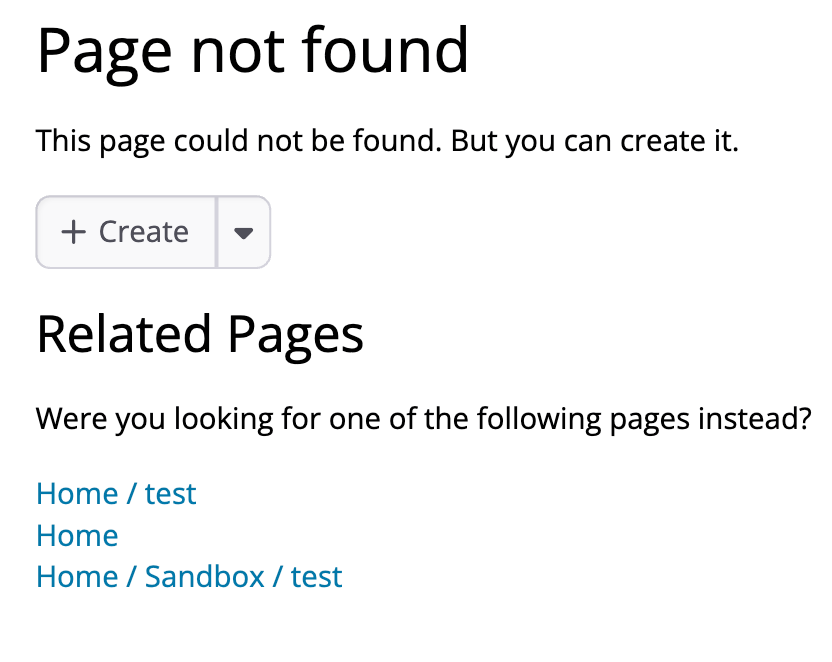Viewport: 832px width, 662px height.
Task: Click the divider between Create and its arrow
Action: (x=217, y=232)
